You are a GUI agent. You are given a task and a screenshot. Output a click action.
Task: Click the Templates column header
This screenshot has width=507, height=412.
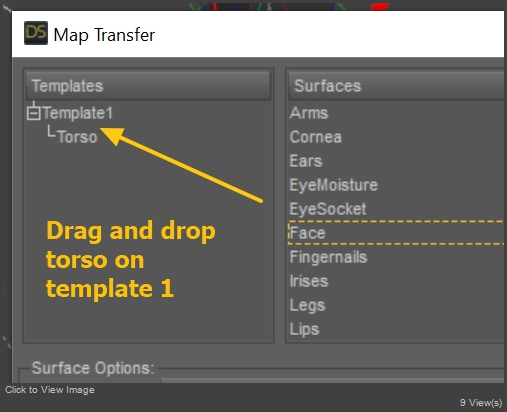pos(148,85)
